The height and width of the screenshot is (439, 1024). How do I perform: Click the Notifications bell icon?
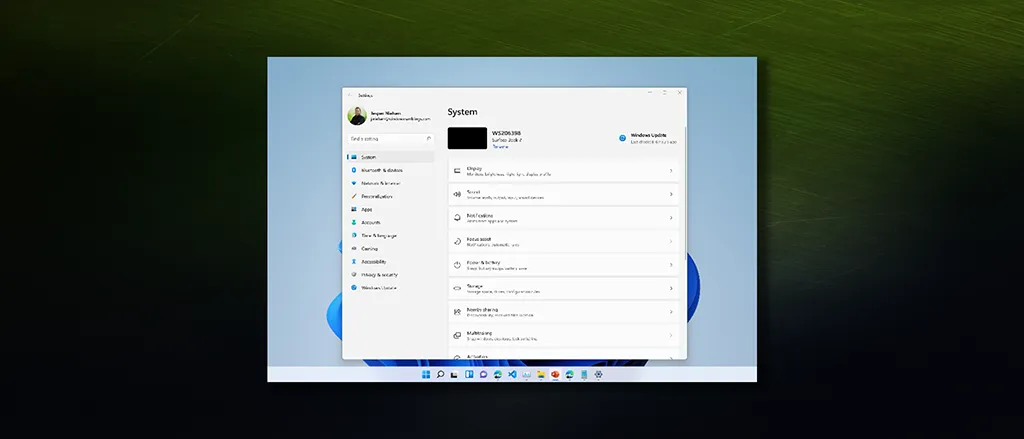[x=457, y=218]
